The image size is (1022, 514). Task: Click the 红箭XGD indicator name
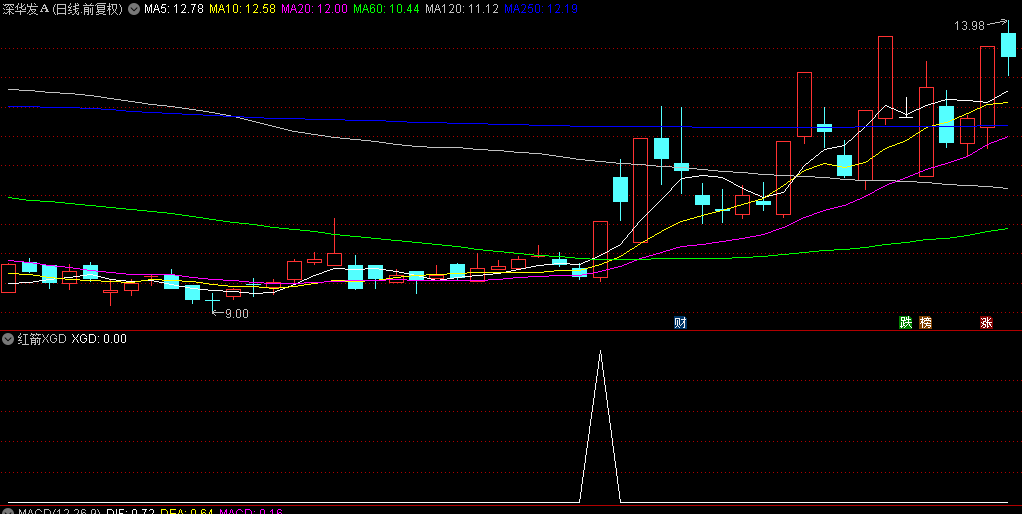42,339
